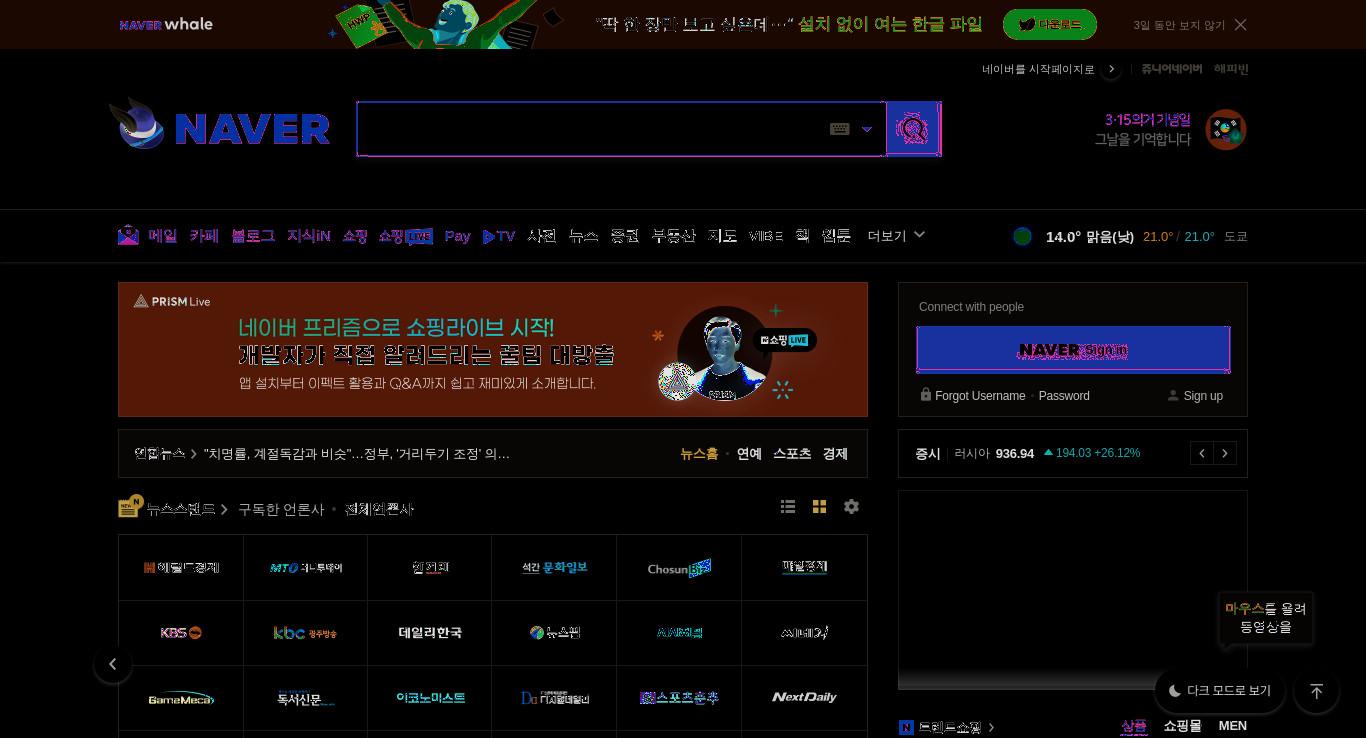Close the Whale browser promo banner

[1240, 25]
